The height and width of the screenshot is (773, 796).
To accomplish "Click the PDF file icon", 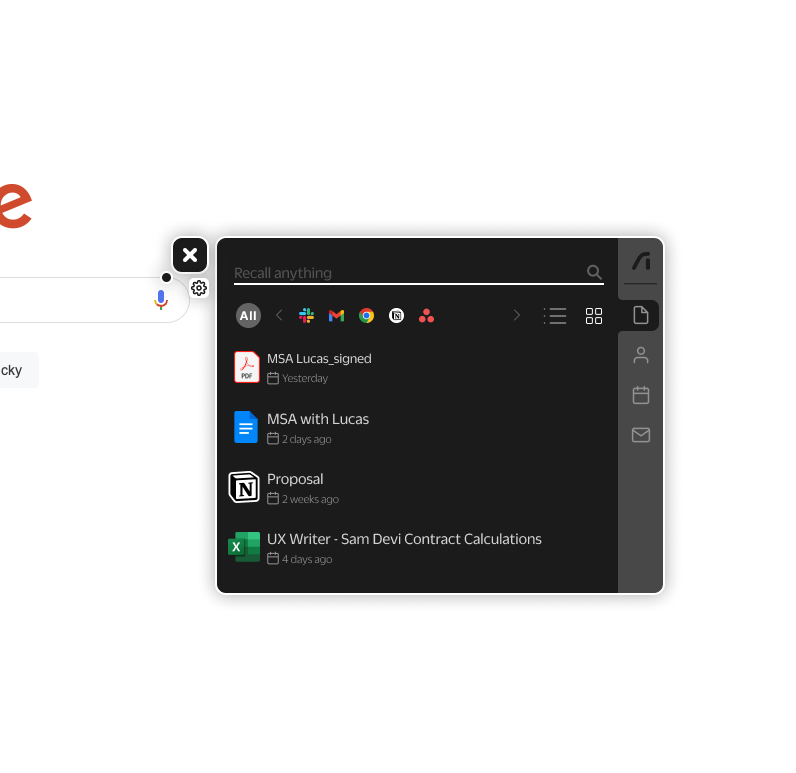I will (247, 367).
